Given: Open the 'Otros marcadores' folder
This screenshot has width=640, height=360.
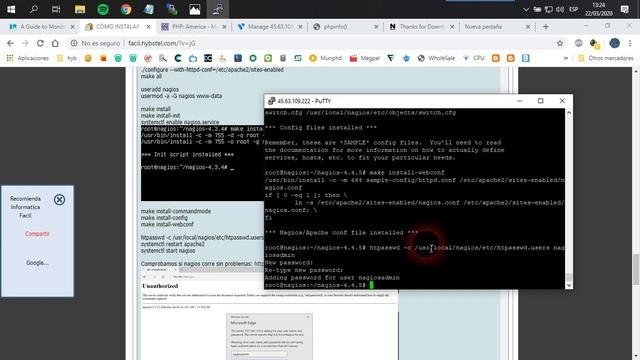Looking at the screenshot, I should pos(606,58).
